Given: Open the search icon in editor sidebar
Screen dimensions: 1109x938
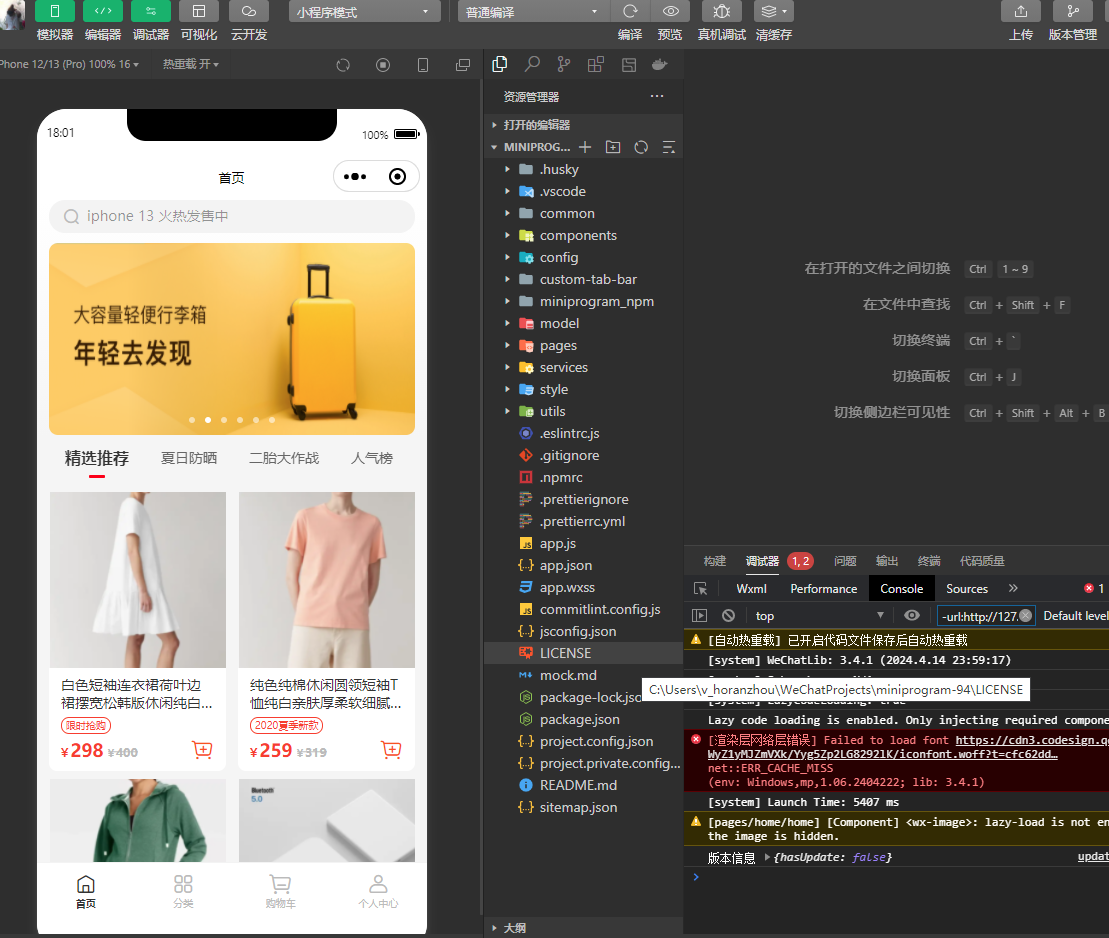Looking at the screenshot, I should click(532, 64).
